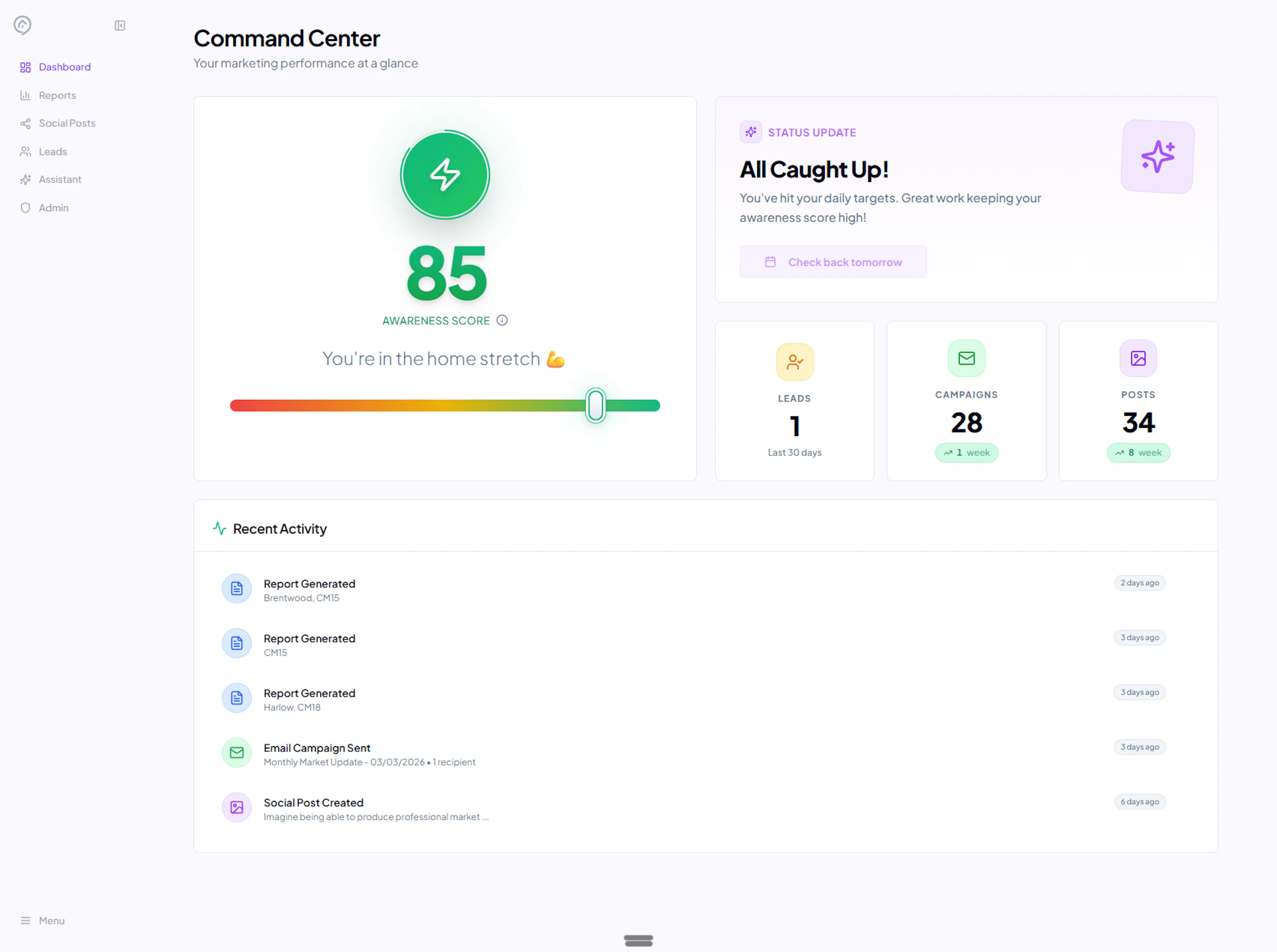Click the green lightning bolt score badge
This screenshot has width=1277, height=952.
pos(445,175)
